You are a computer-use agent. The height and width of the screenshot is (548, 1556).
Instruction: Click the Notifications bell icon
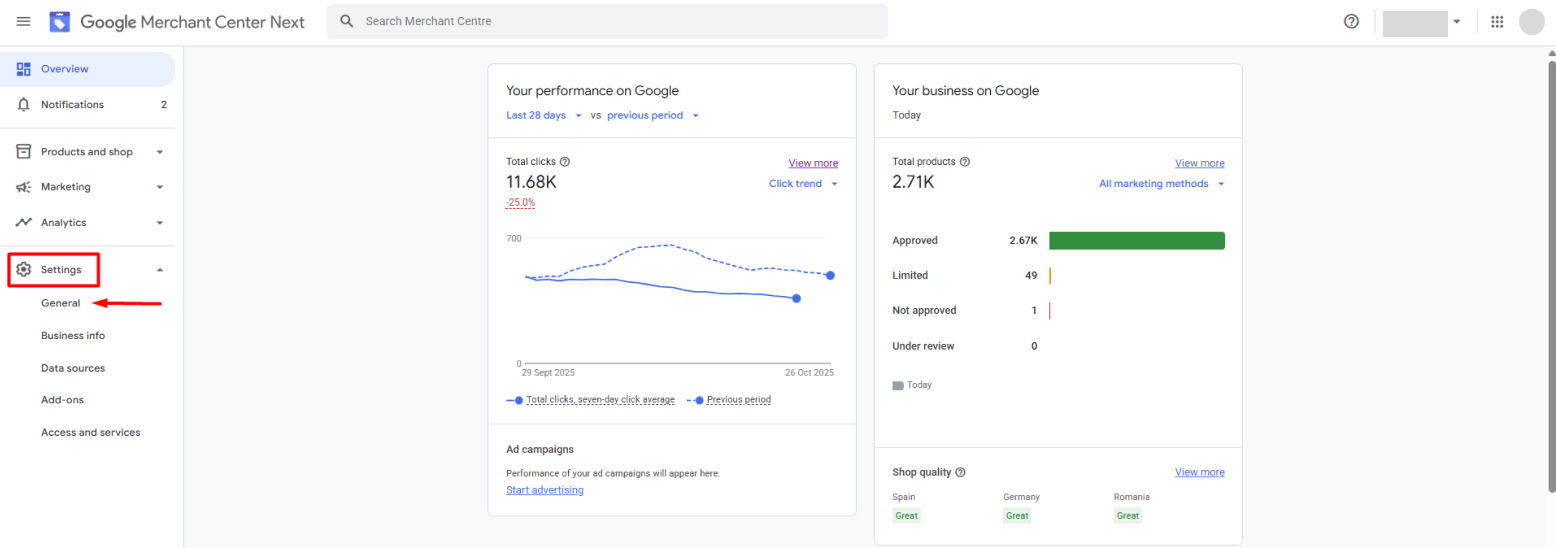pos(24,105)
